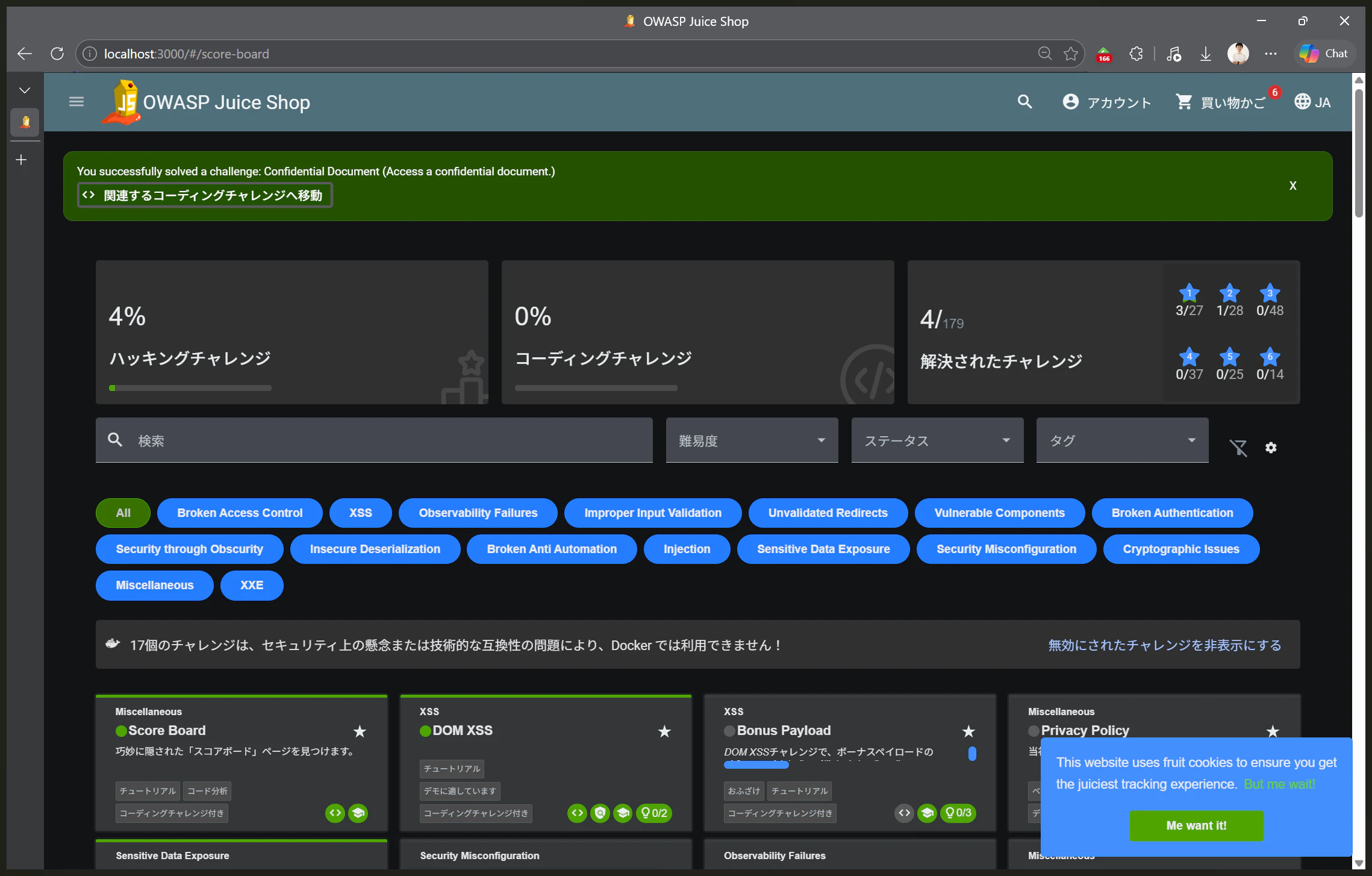This screenshot has width=1372, height=876.
Task: Start Bonus Payload tutorial graduation-cap icon
Action: click(928, 813)
